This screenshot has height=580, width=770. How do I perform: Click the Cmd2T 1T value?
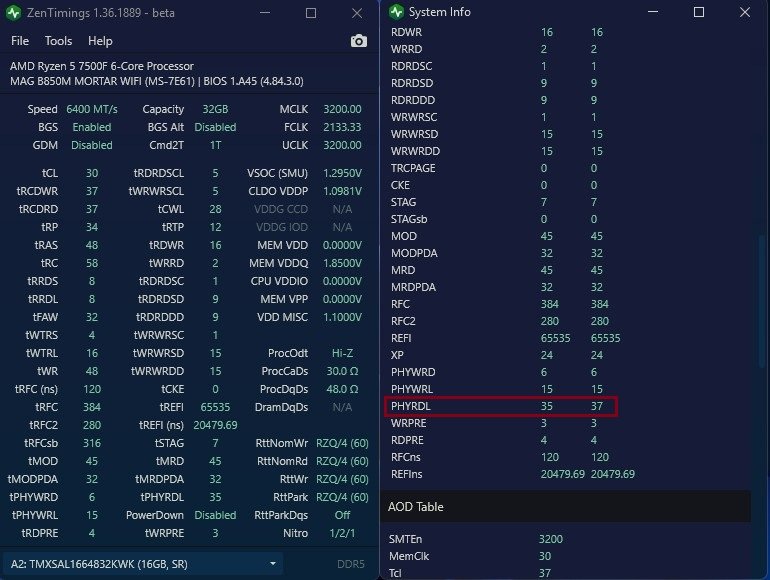tap(215, 145)
